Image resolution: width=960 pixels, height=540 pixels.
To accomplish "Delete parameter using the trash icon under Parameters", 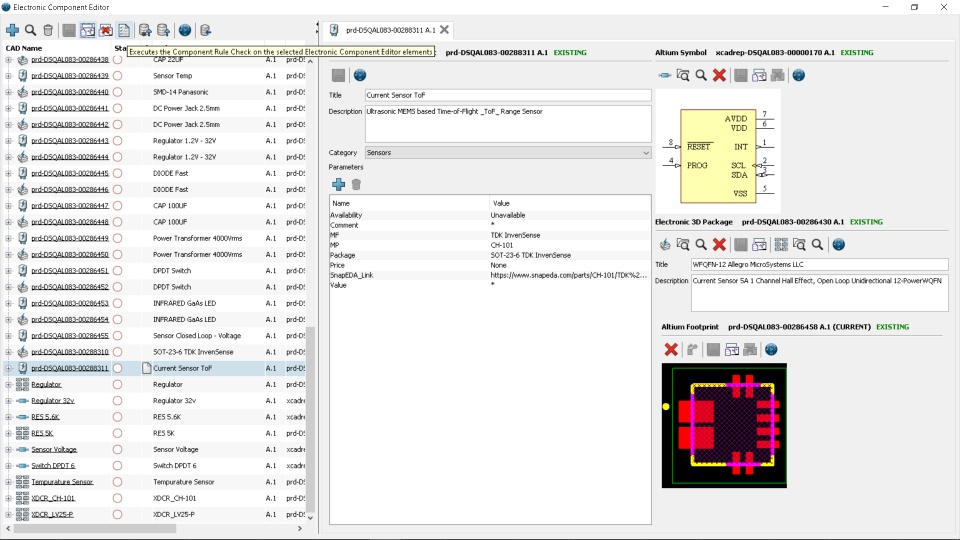I will (x=356, y=184).
